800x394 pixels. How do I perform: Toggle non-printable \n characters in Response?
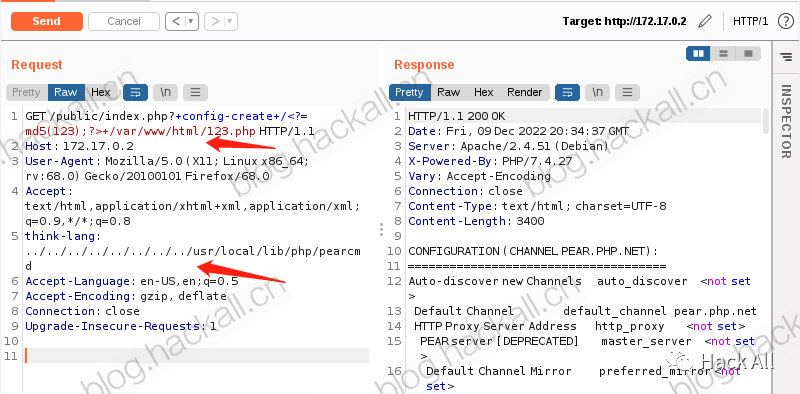pos(597,92)
